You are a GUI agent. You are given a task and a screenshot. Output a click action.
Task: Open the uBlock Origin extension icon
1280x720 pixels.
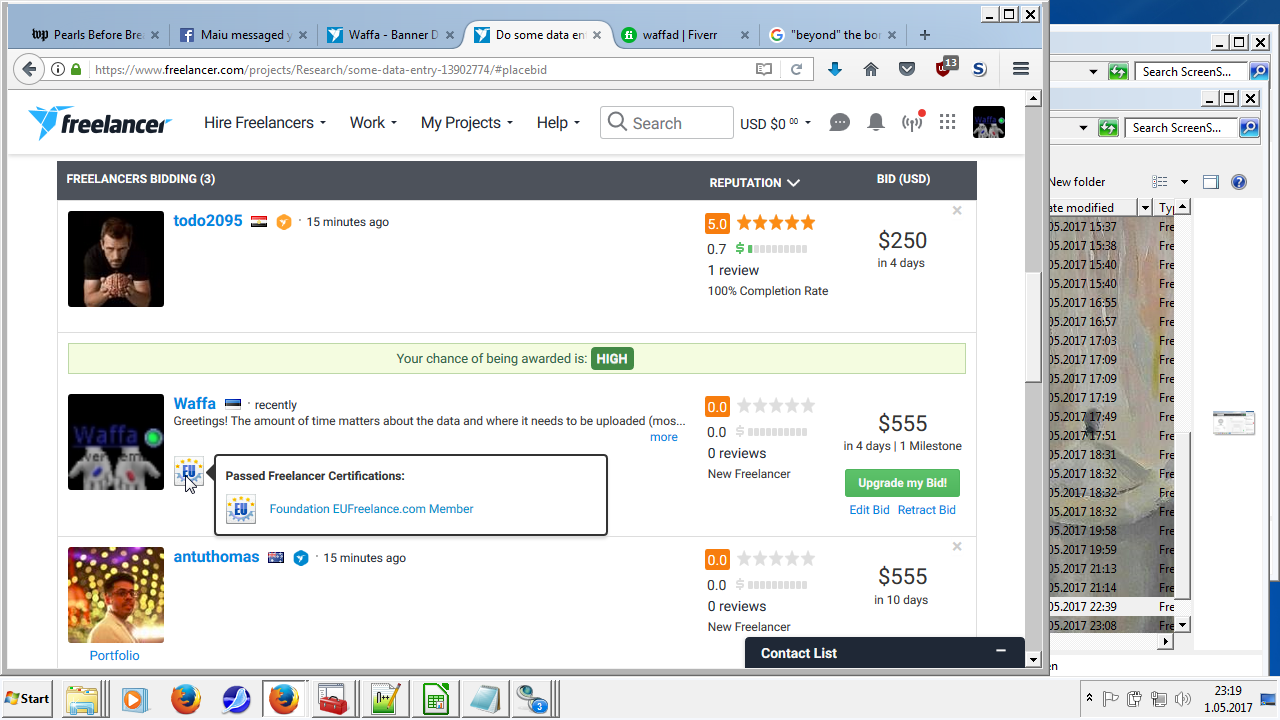pyautogui.click(x=945, y=68)
